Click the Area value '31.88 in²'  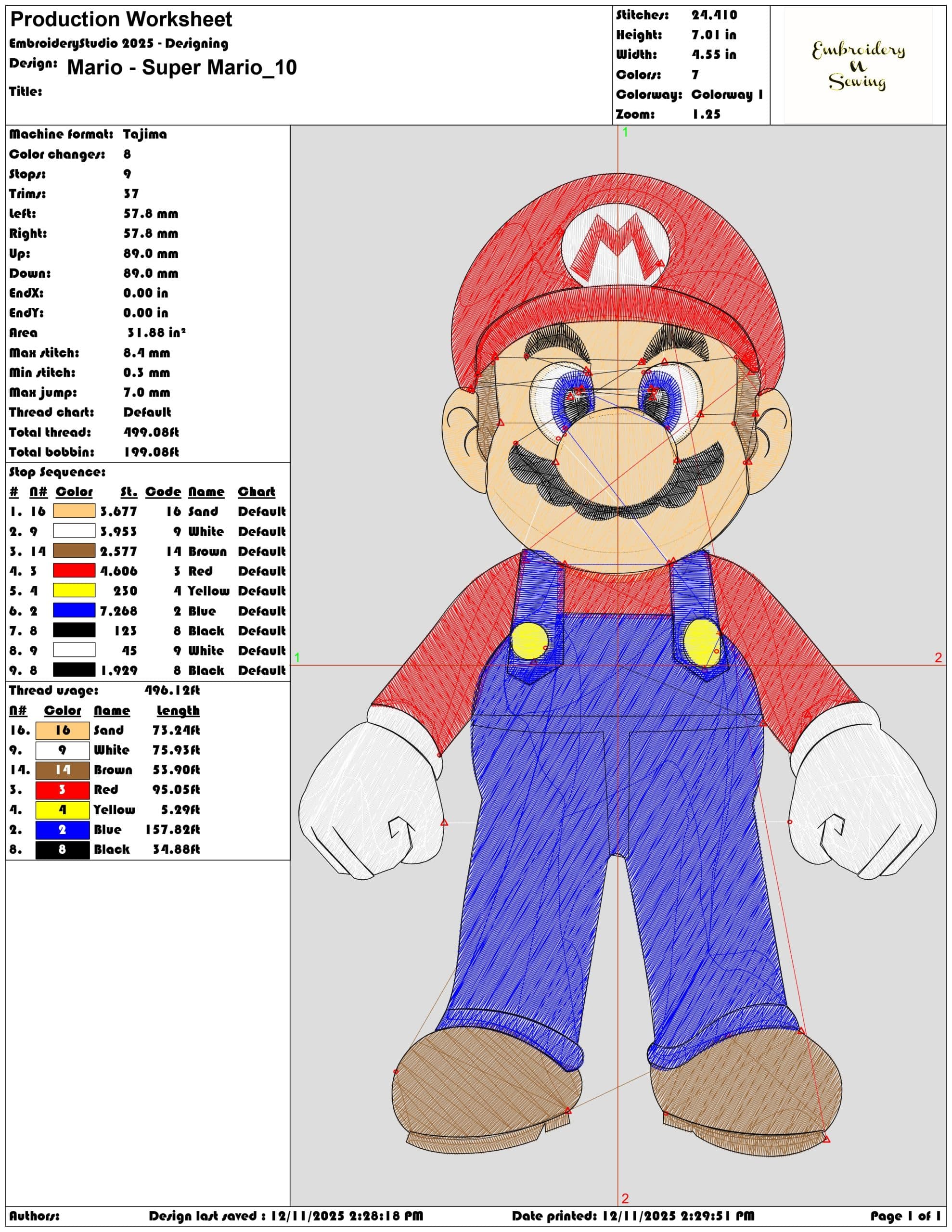(156, 333)
